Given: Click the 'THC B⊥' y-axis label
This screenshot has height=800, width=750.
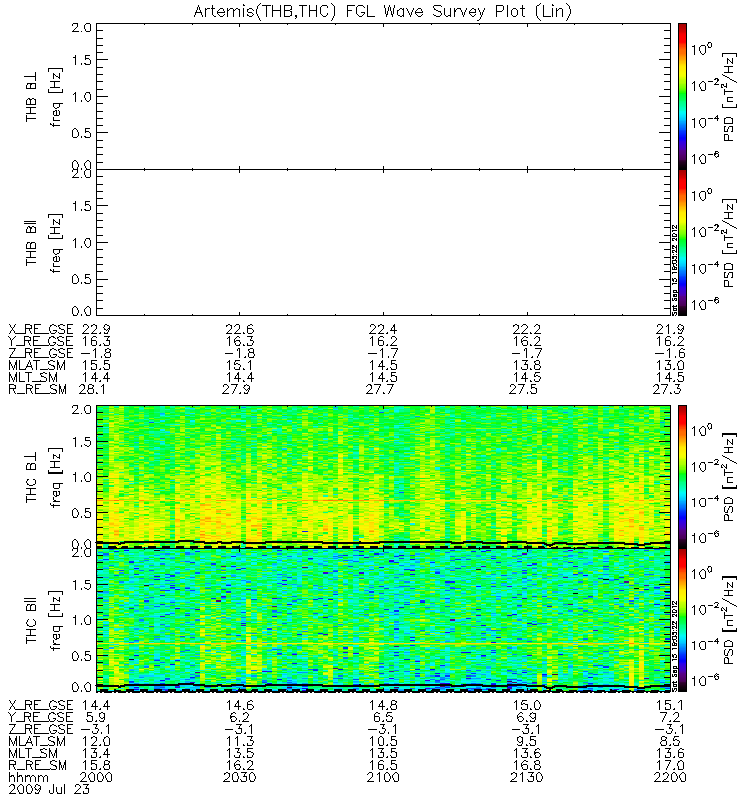Looking at the screenshot, I should (32, 477).
